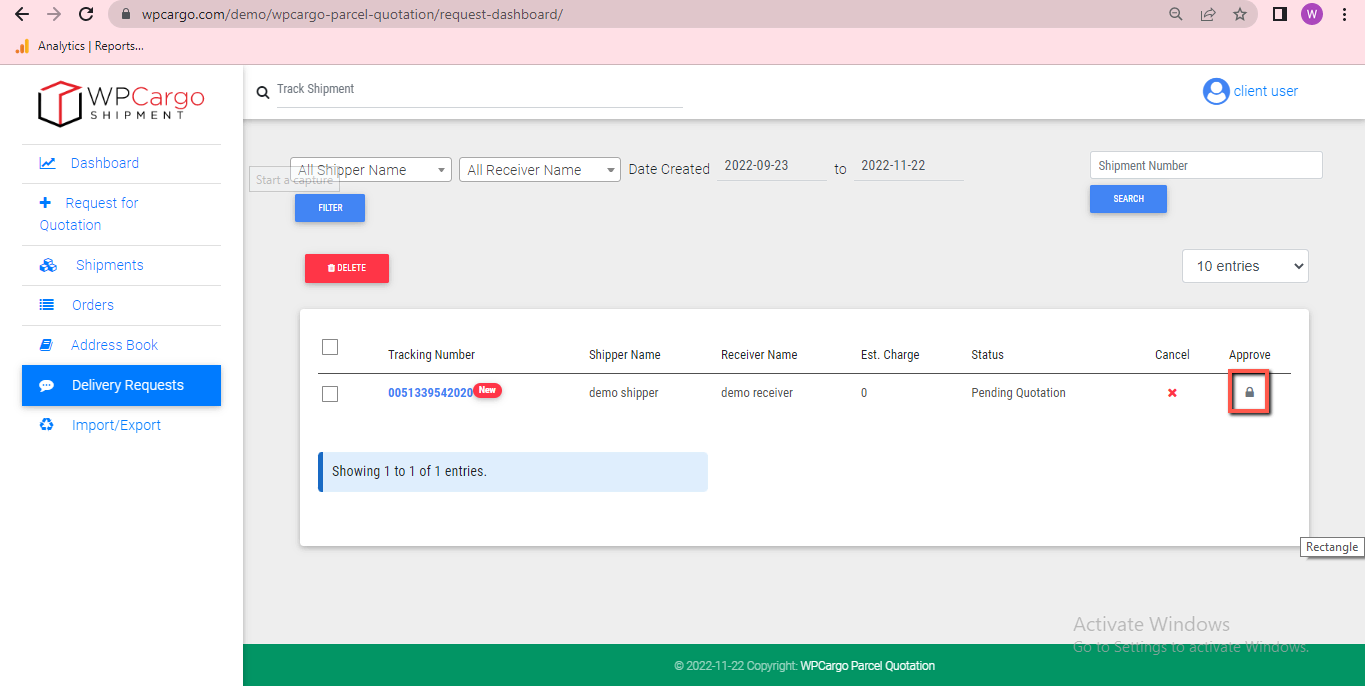Click the Status column header

(987, 355)
